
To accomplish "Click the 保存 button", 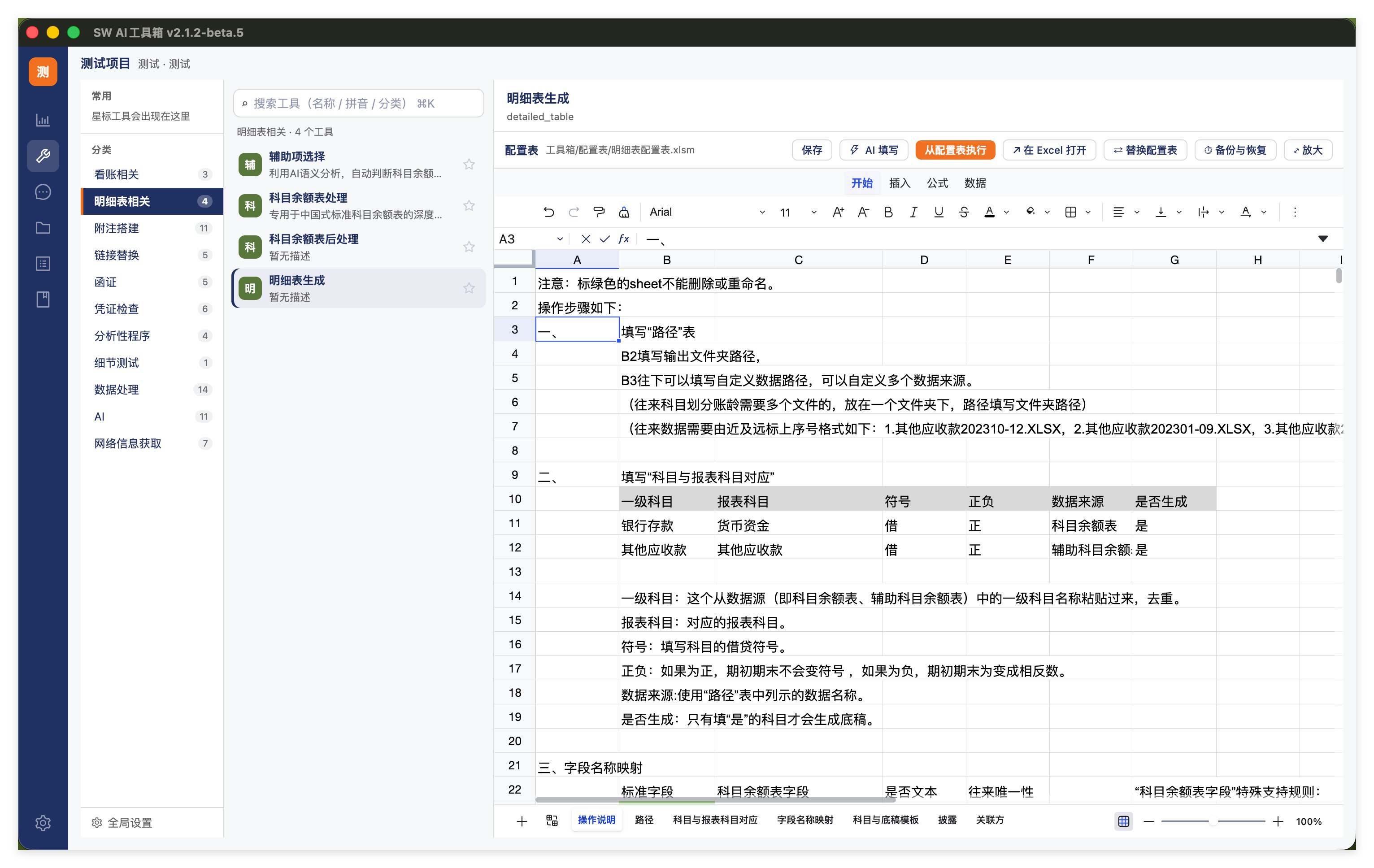I will 811,150.
